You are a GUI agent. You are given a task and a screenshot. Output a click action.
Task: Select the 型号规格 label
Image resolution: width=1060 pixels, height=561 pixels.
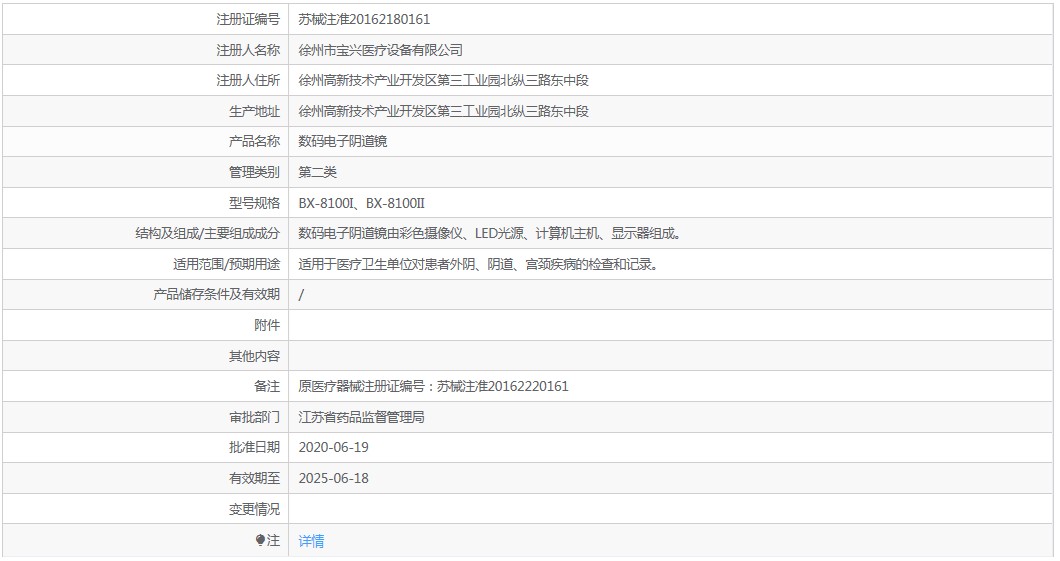[254, 203]
